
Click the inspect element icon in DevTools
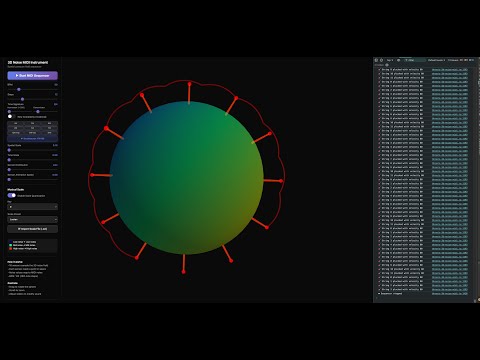pyautogui.click(x=376, y=60)
